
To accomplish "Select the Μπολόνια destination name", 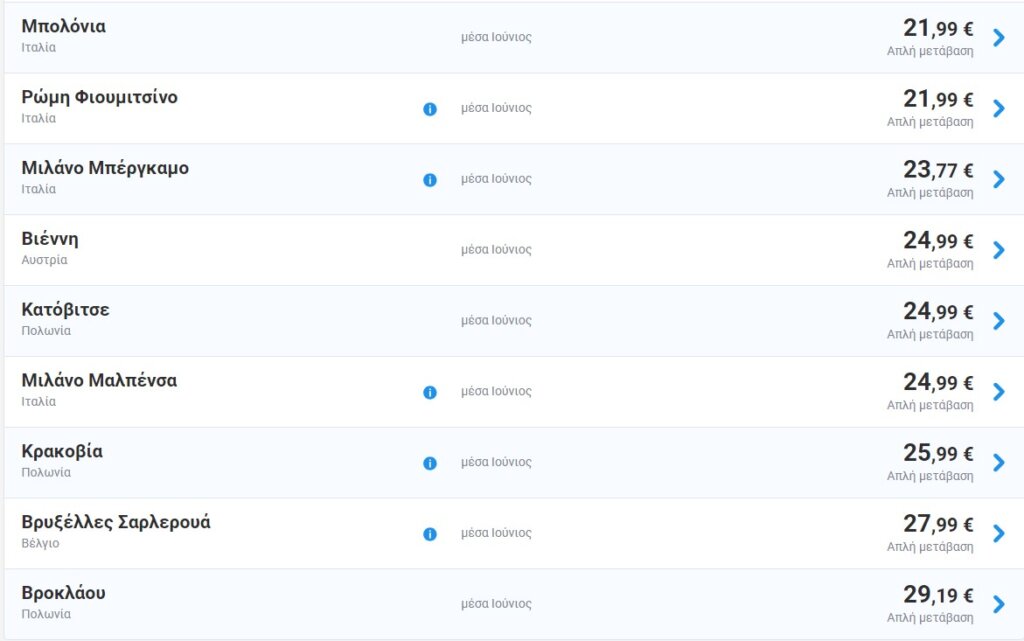I will [x=64, y=27].
